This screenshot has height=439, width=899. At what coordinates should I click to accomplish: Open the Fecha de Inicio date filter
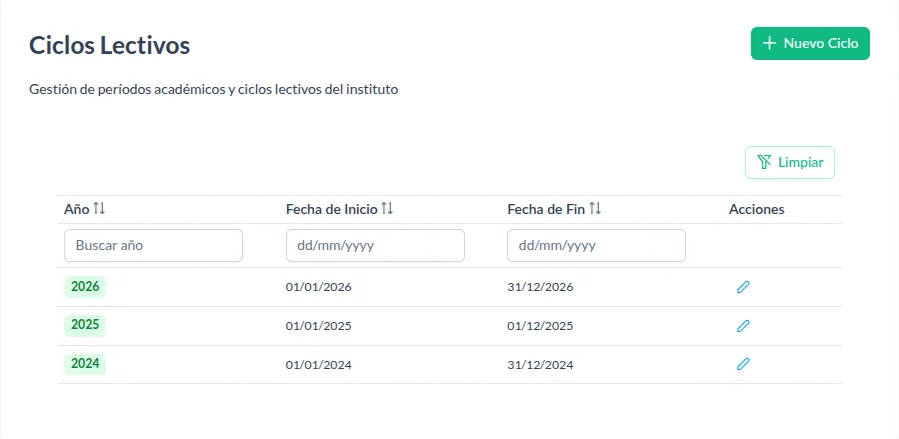pos(375,245)
